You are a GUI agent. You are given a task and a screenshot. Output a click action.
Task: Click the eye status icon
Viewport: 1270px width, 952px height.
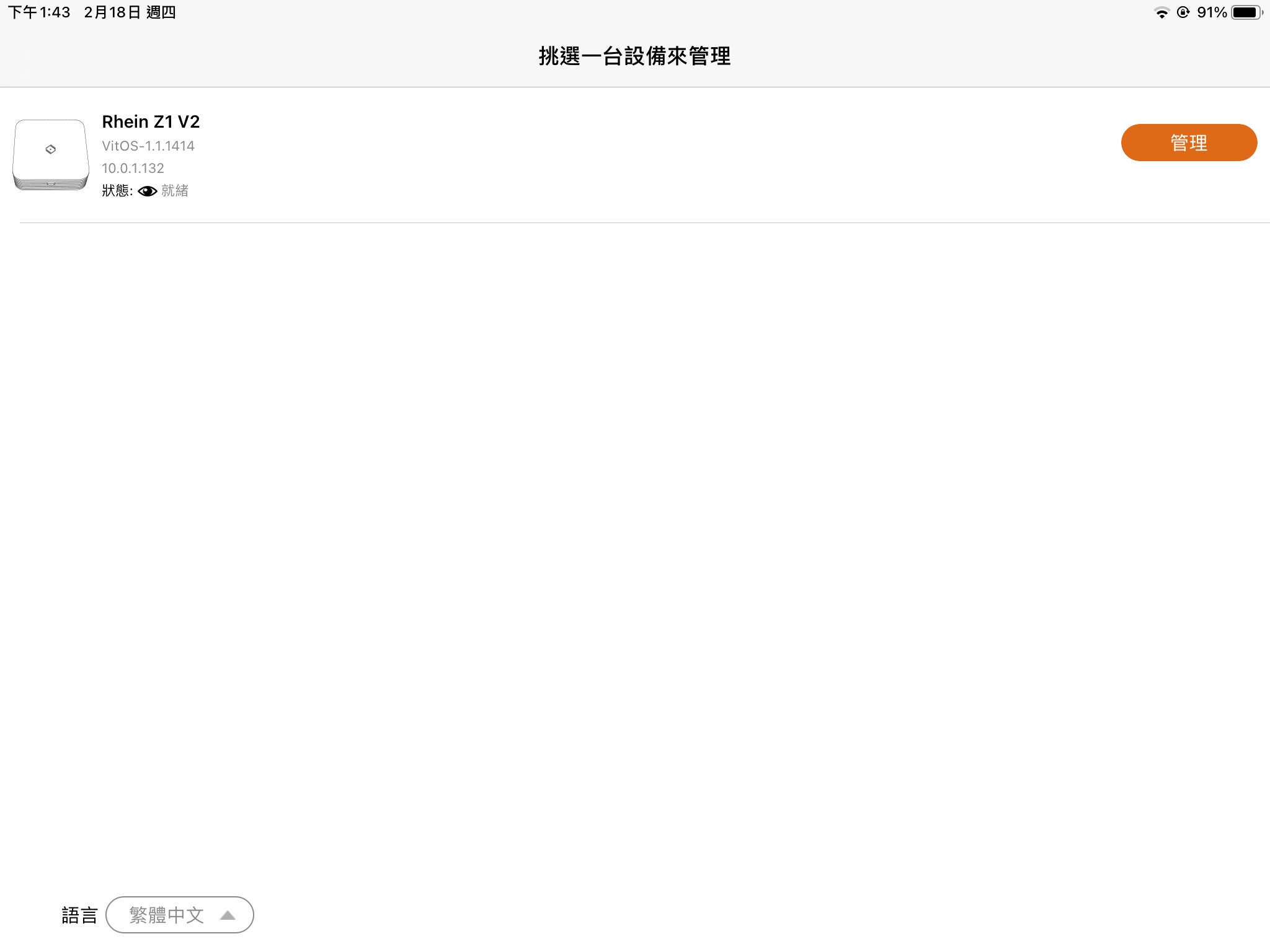click(x=148, y=191)
